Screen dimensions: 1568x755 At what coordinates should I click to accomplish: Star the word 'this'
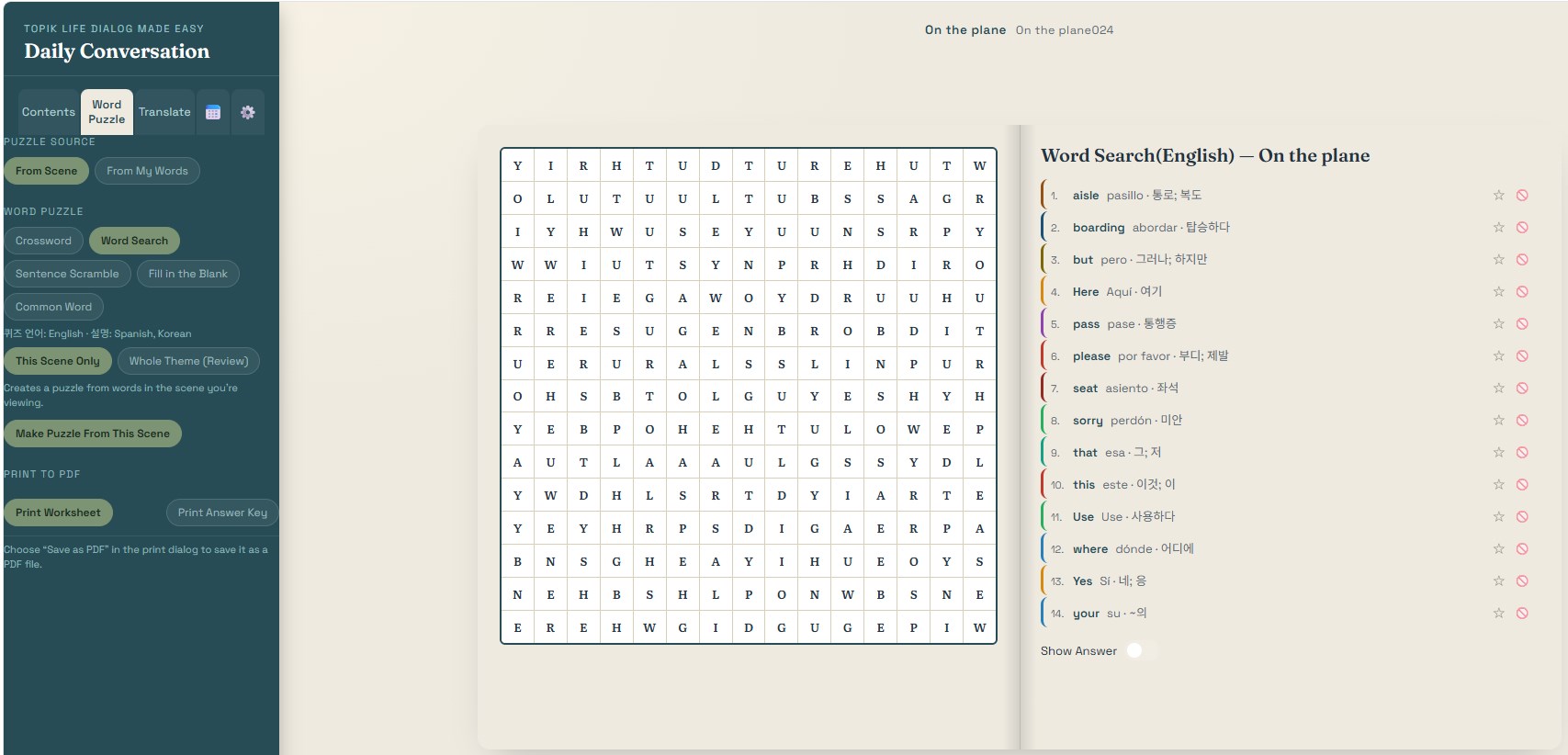click(x=1498, y=485)
